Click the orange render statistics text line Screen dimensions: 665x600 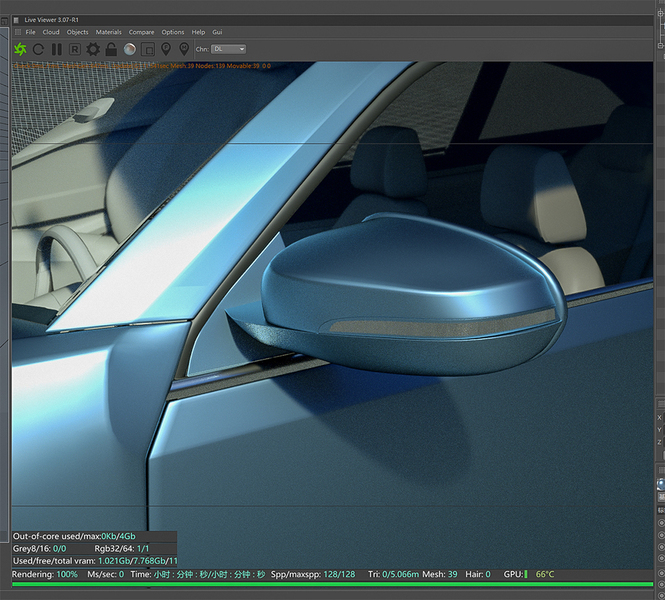(x=142, y=66)
